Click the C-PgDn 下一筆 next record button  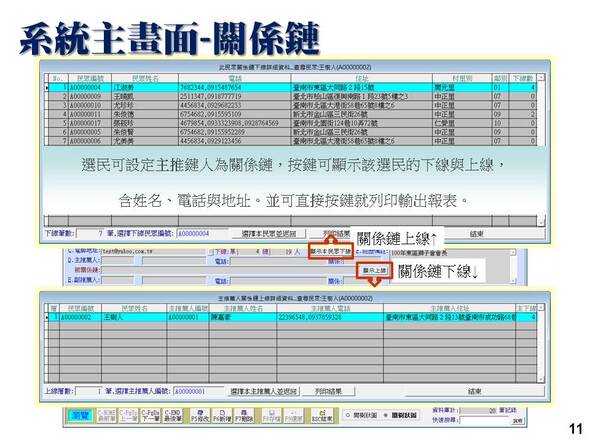pyautogui.click(x=151, y=415)
